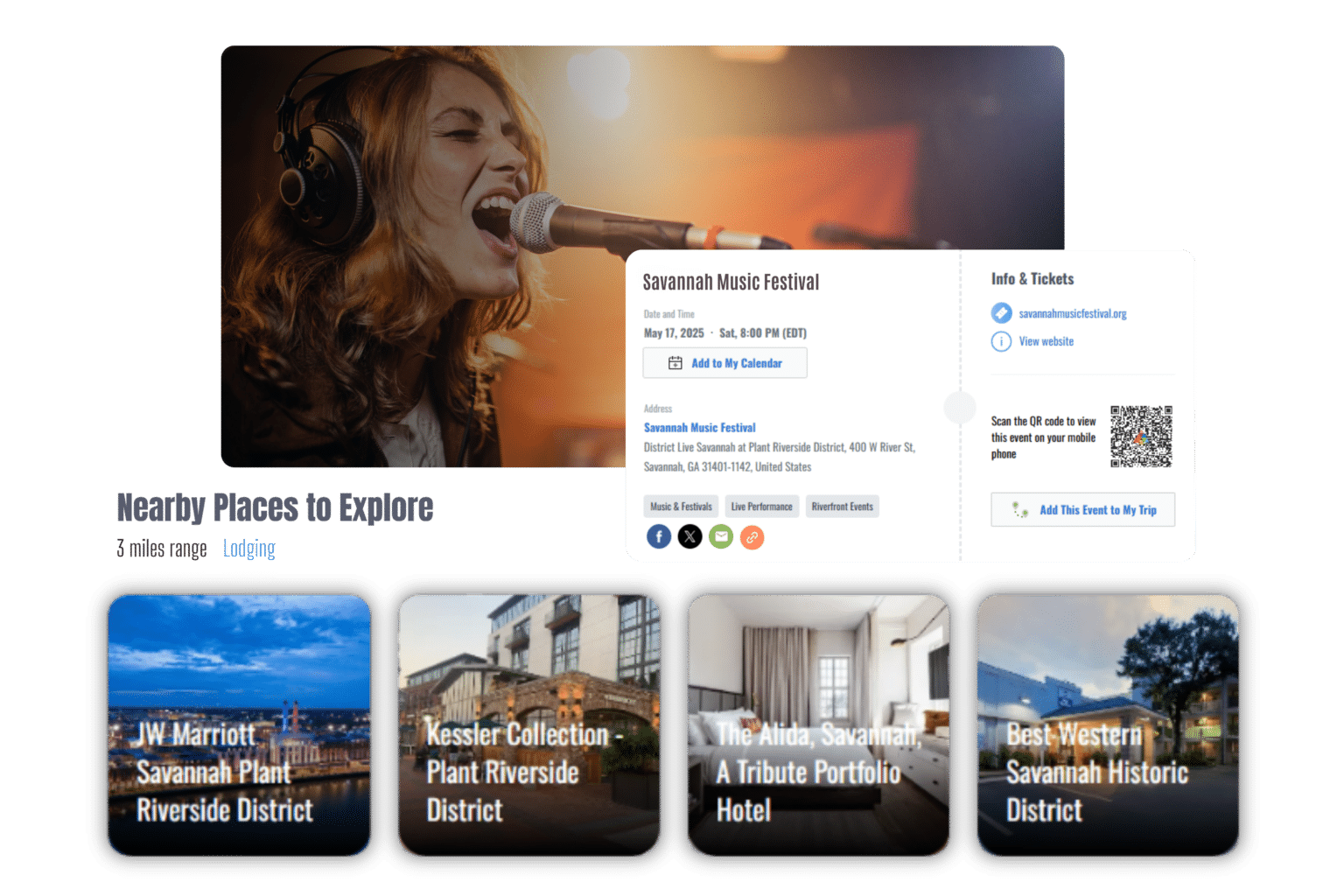Click the Scan the QR code instruction text
This screenshot has width=1344, height=896.
(1044, 437)
